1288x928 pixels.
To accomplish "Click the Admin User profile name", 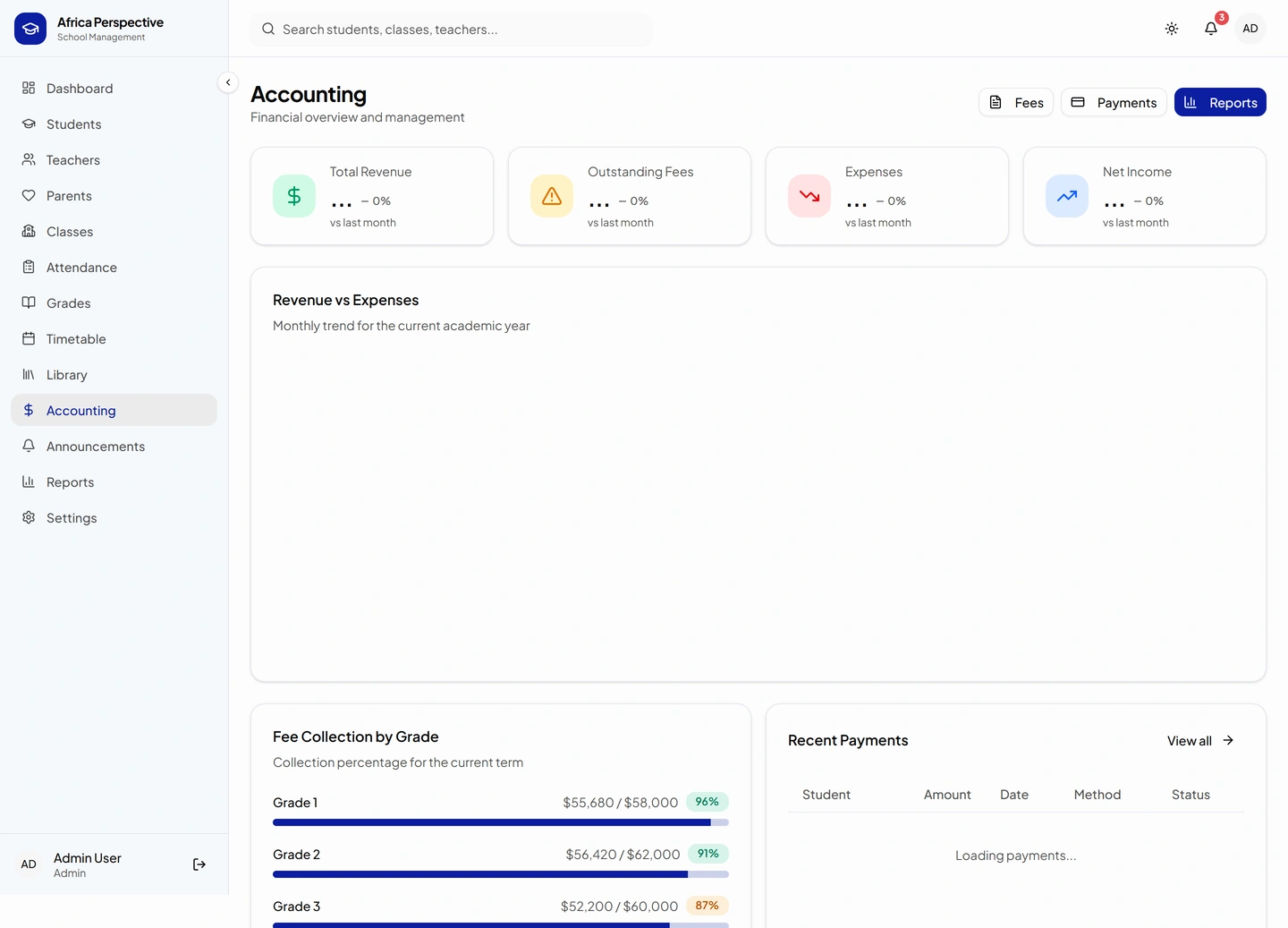I will coord(88,858).
